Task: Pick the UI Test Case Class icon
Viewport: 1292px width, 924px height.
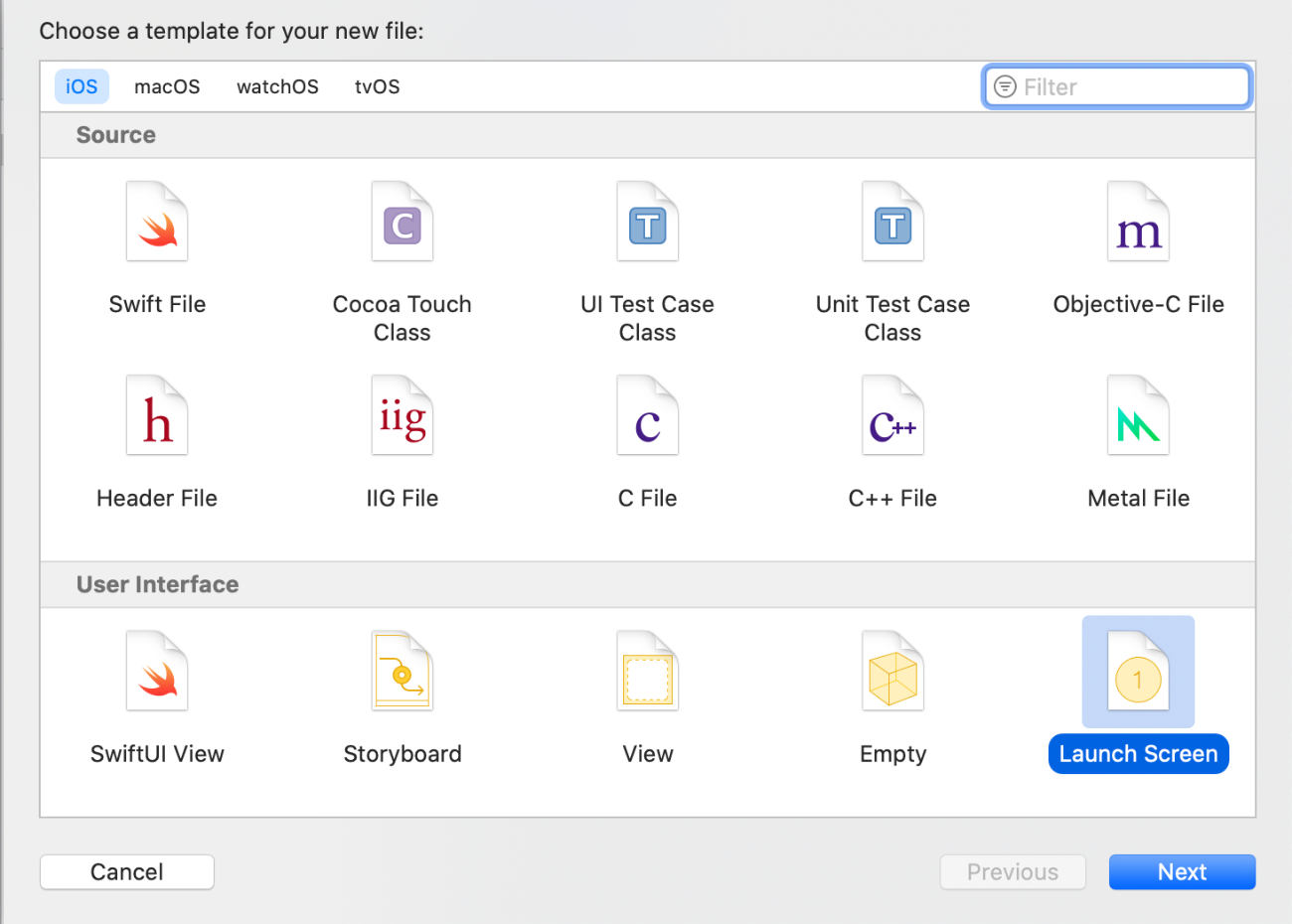Action: (x=648, y=223)
